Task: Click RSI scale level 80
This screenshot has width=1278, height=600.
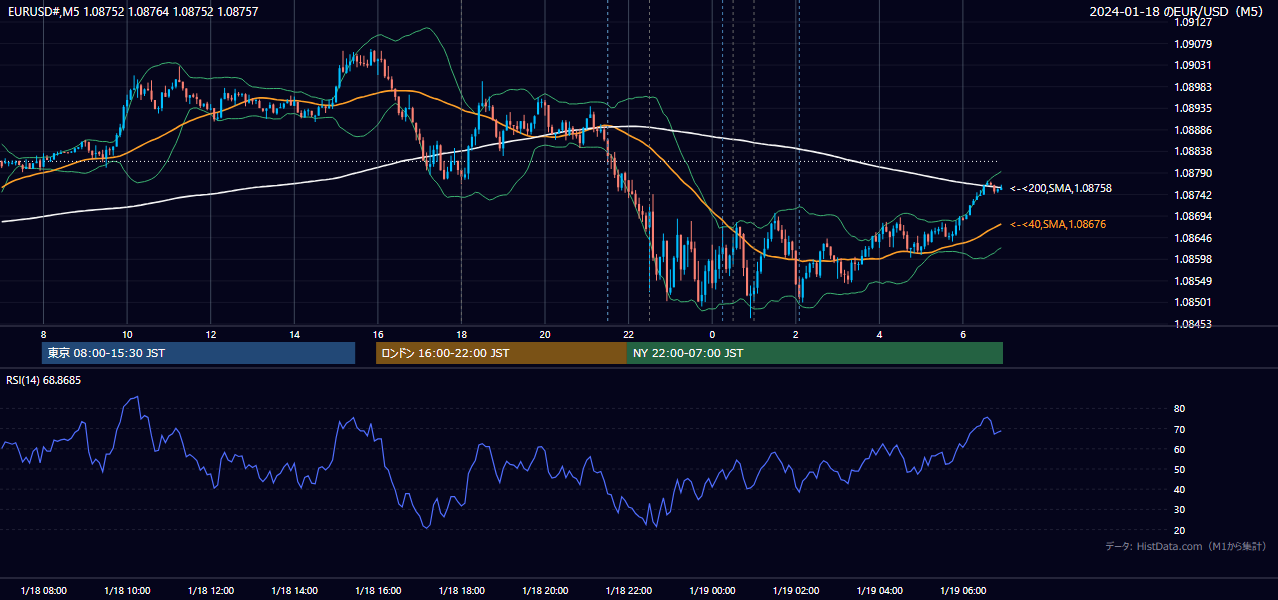Action: (x=1180, y=409)
